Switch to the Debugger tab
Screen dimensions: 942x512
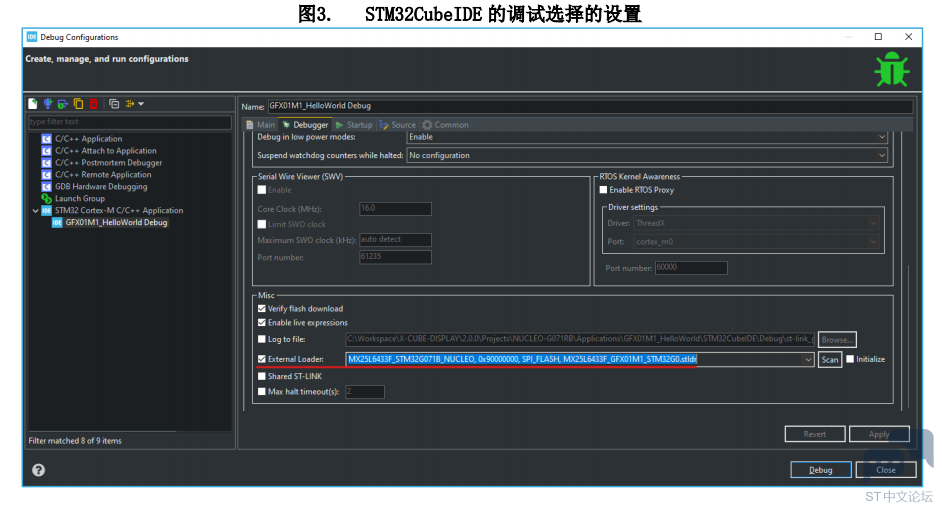coord(305,125)
